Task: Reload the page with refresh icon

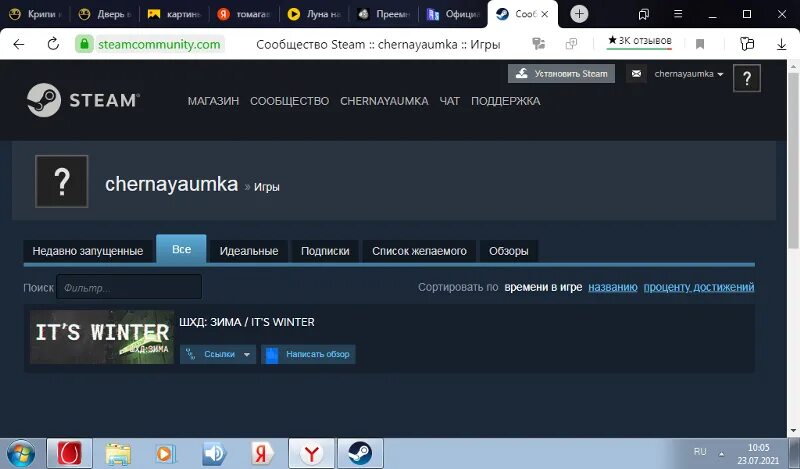Action: (53, 44)
